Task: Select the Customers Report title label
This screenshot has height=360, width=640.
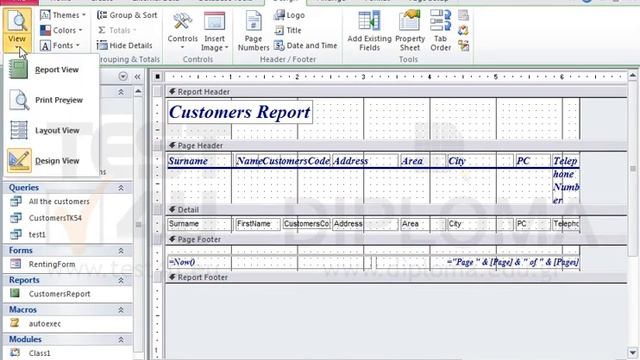Action: pyautogui.click(x=240, y=112)
